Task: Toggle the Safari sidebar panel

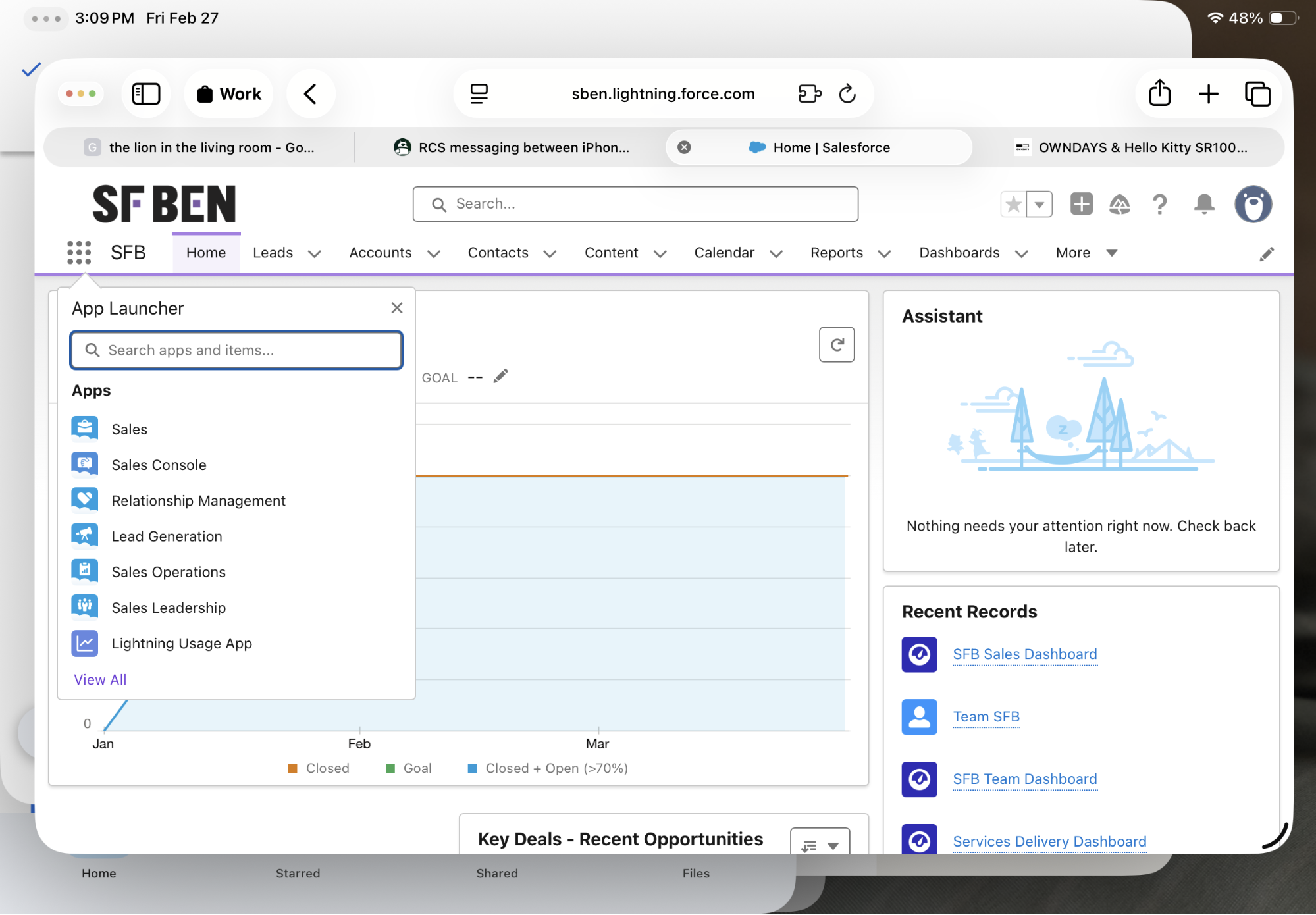Action: click(x=146, y=94)
